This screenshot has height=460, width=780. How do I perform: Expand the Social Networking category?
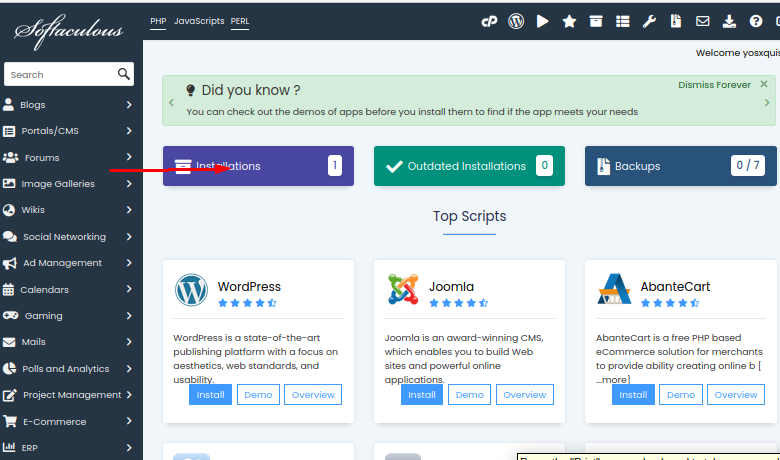pos(68,237)
